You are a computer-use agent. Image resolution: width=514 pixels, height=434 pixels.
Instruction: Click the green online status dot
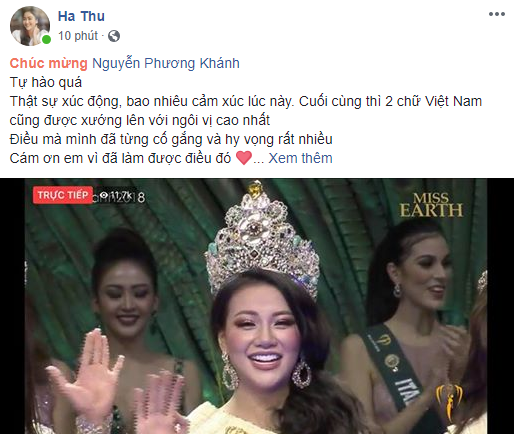(46, 39)
